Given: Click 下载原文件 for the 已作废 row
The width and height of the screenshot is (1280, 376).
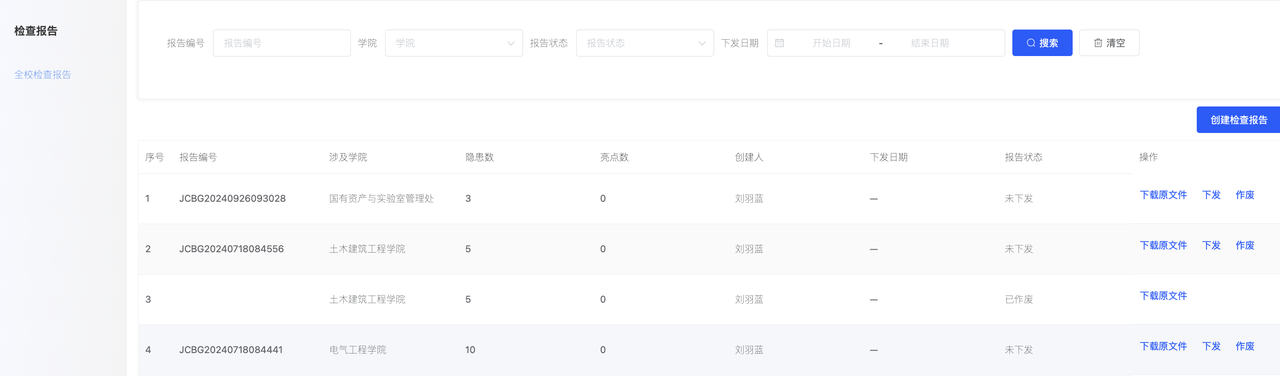Looking at the screenshot, I should tap(1163, 296).
